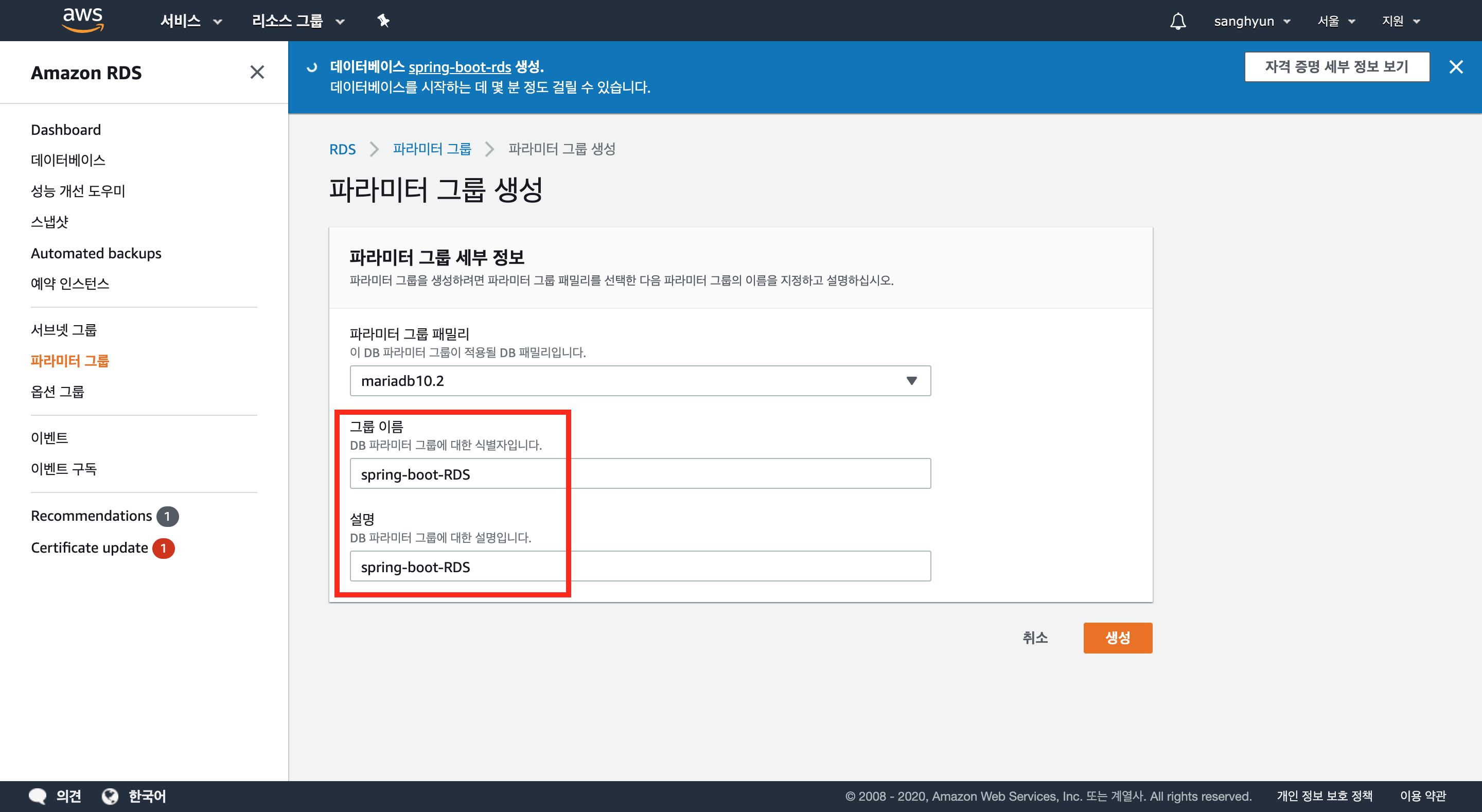Select 옵션 그룹 in the sidebar

[x=58, y=391]
